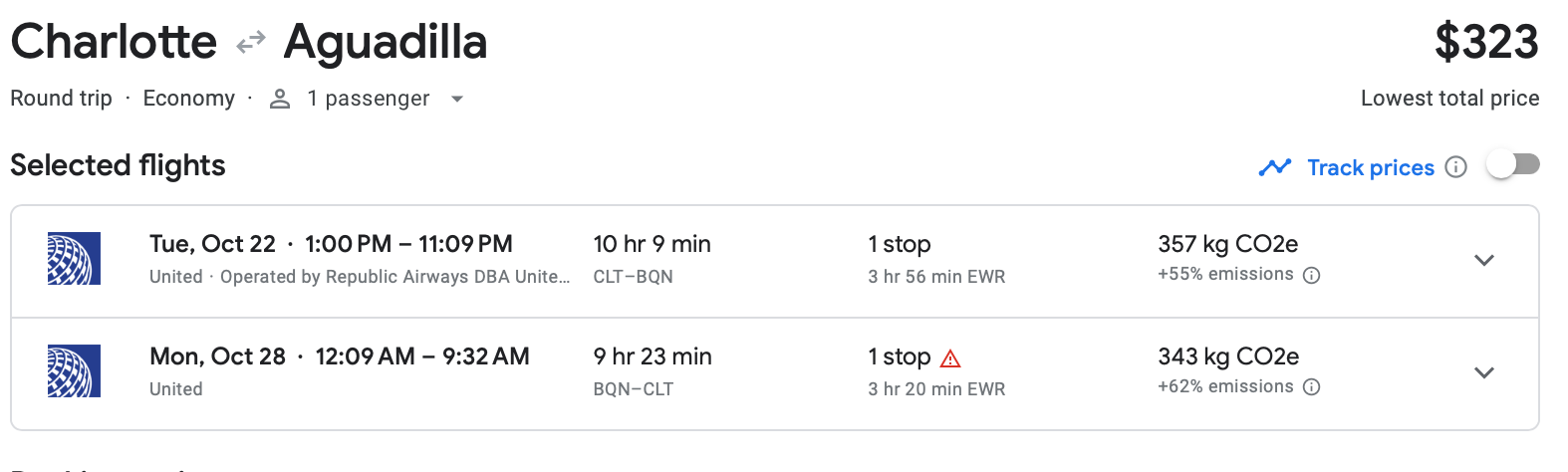Open the passenger count dropdown

tap(457, 99)
